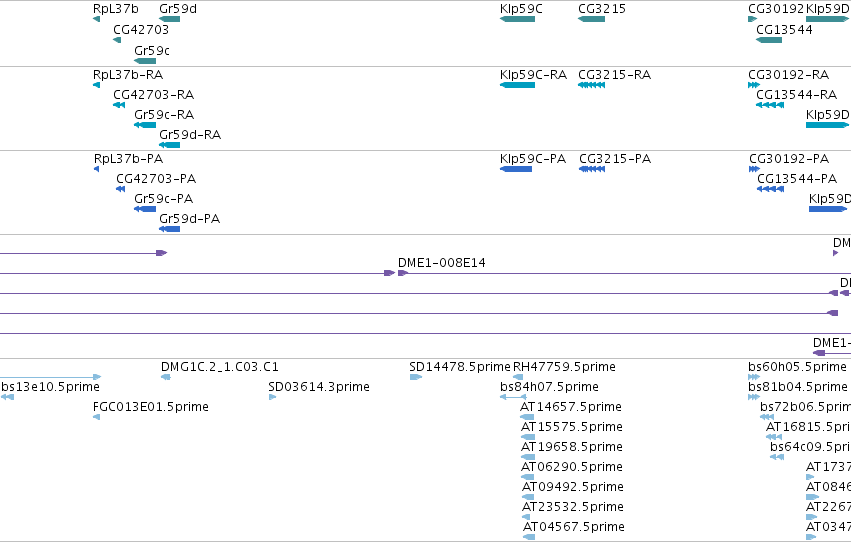The height and width of the screenshot is (542, 851).
Task: Click the Klp59C gene feature
Action: coord(517,20)
